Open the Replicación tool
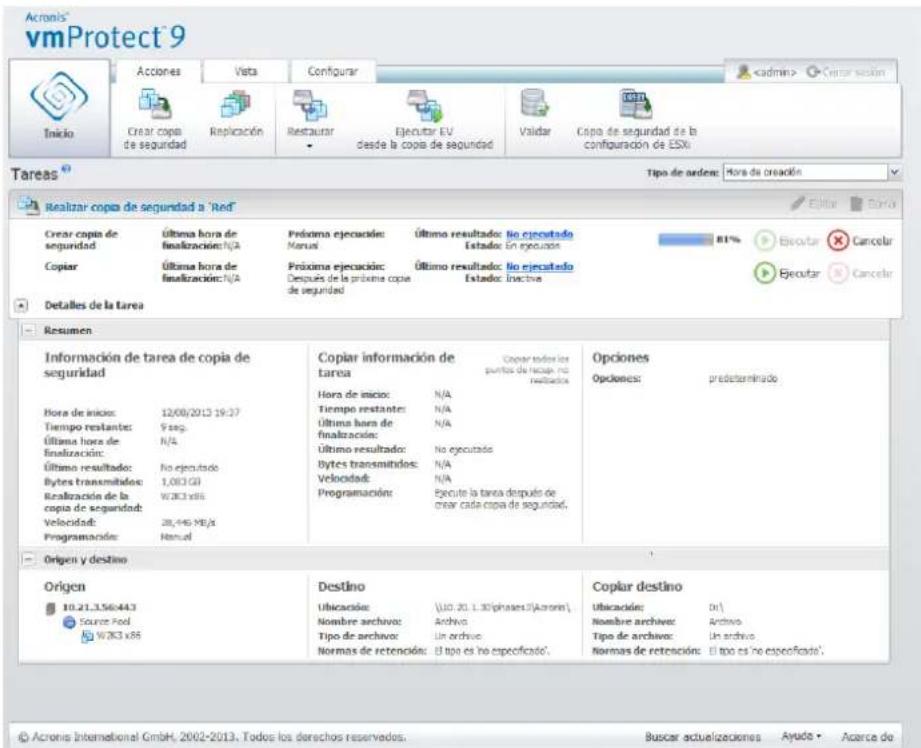 tap(236, 114)
